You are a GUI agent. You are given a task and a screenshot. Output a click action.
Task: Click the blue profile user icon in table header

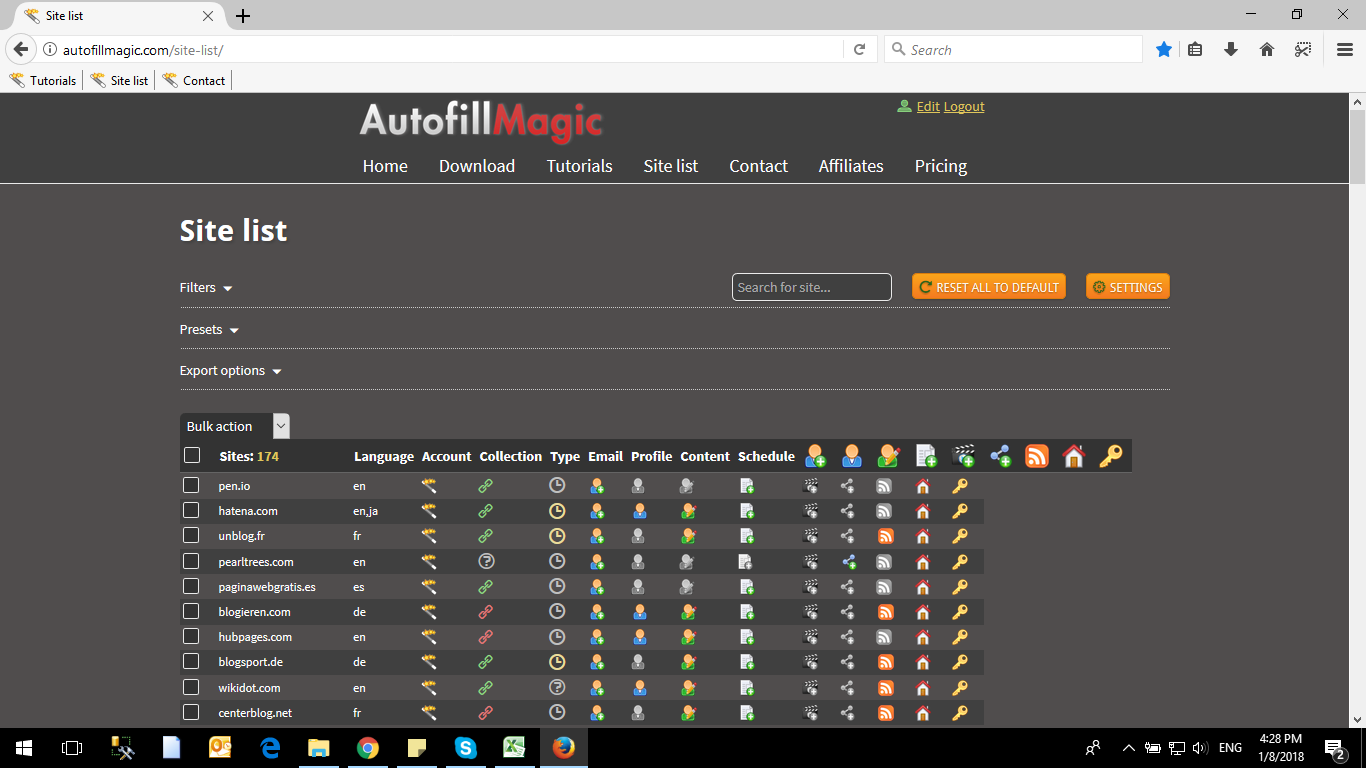coord(852,456)
